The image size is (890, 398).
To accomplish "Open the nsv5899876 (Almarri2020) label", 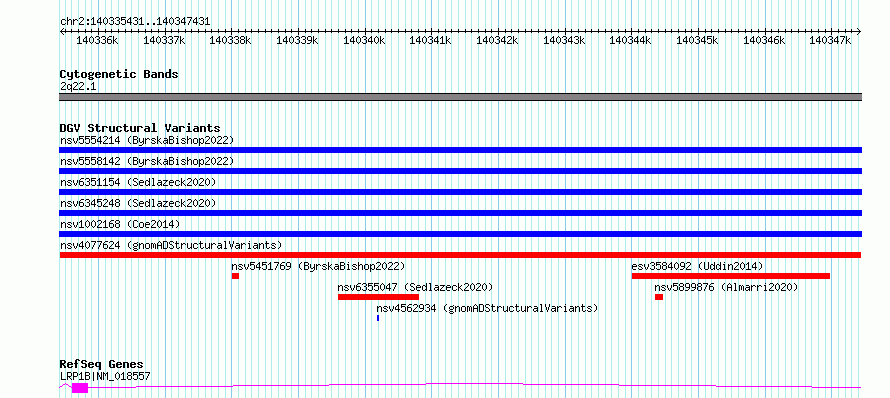I will (x=727, y=287).
